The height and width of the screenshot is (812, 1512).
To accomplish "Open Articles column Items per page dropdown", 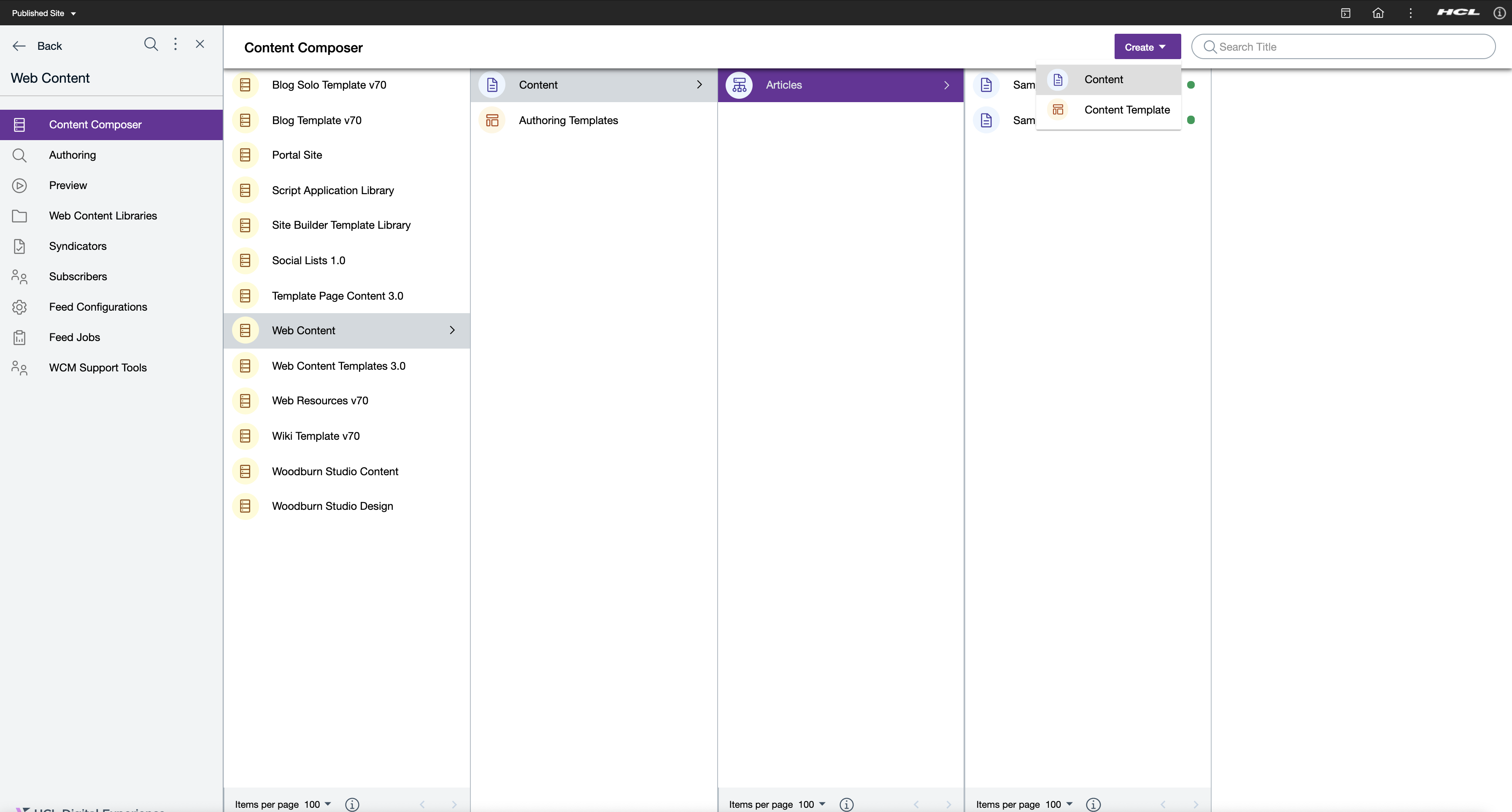I will 813,804.
